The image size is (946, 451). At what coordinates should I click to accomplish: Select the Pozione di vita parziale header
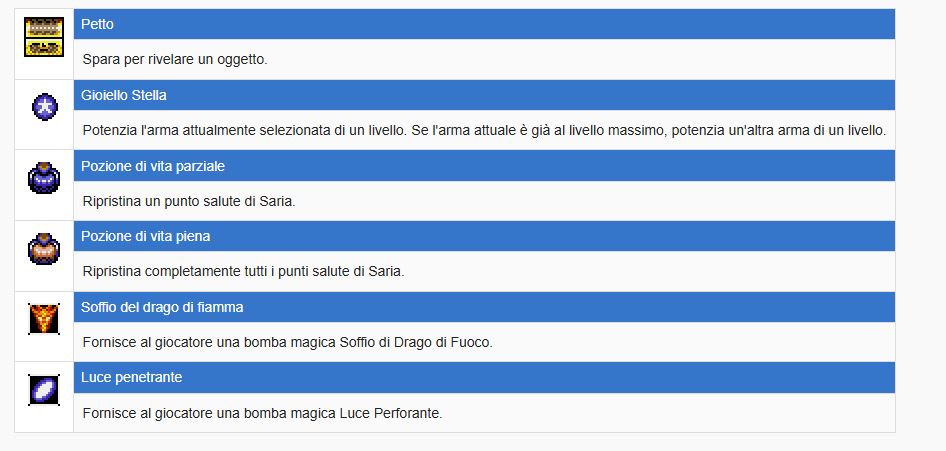coord(484,166)
